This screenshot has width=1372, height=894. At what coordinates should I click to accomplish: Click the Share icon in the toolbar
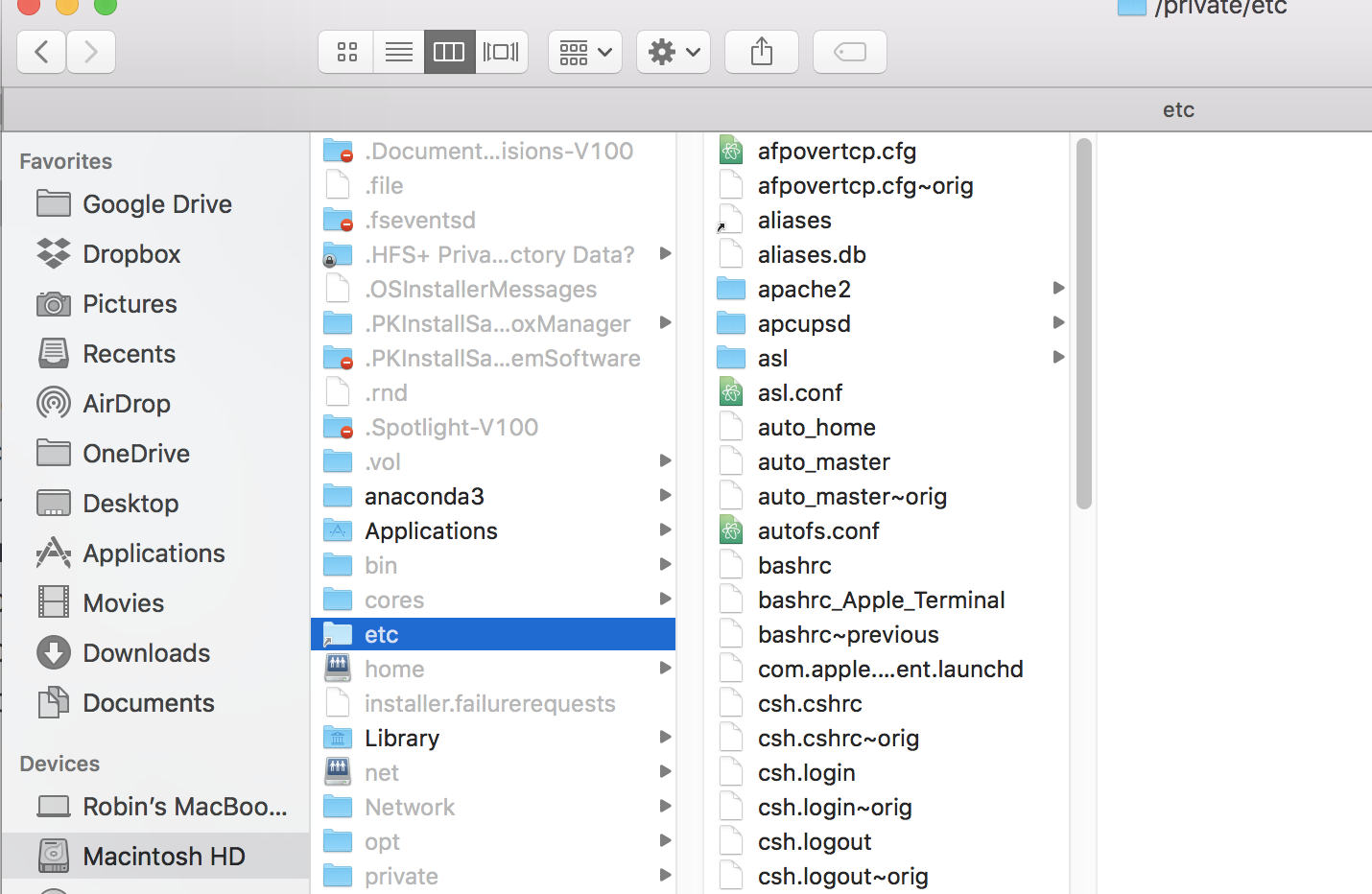click(x=761, y=51)
